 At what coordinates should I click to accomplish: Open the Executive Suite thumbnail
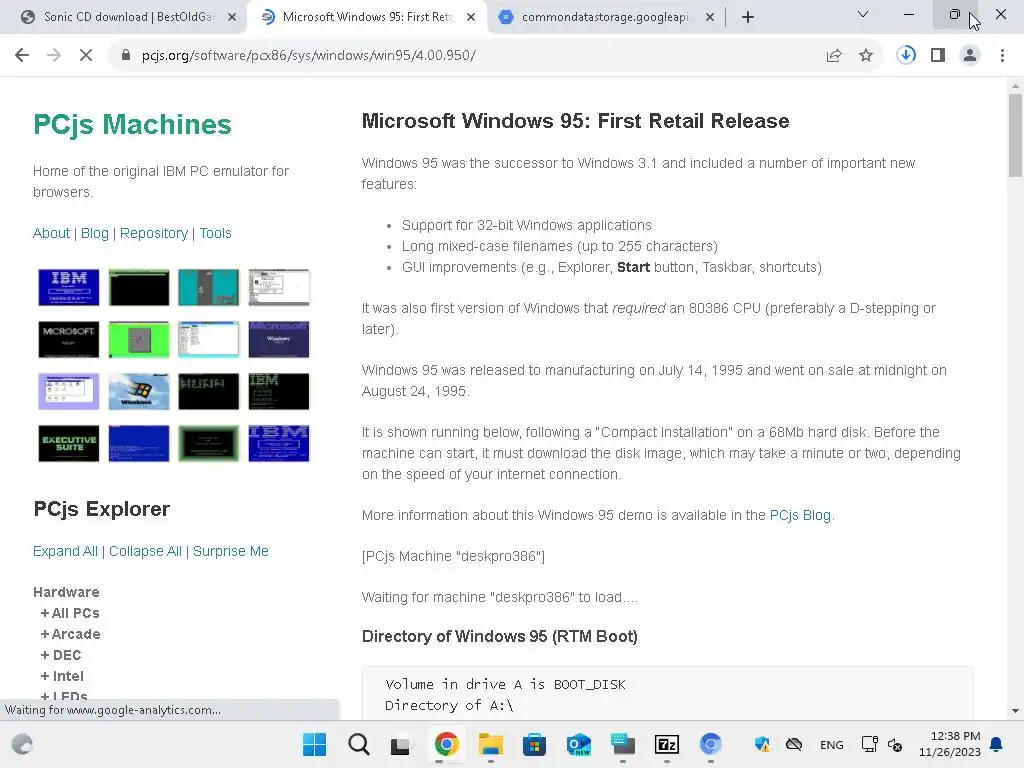[x=69, y=443]
